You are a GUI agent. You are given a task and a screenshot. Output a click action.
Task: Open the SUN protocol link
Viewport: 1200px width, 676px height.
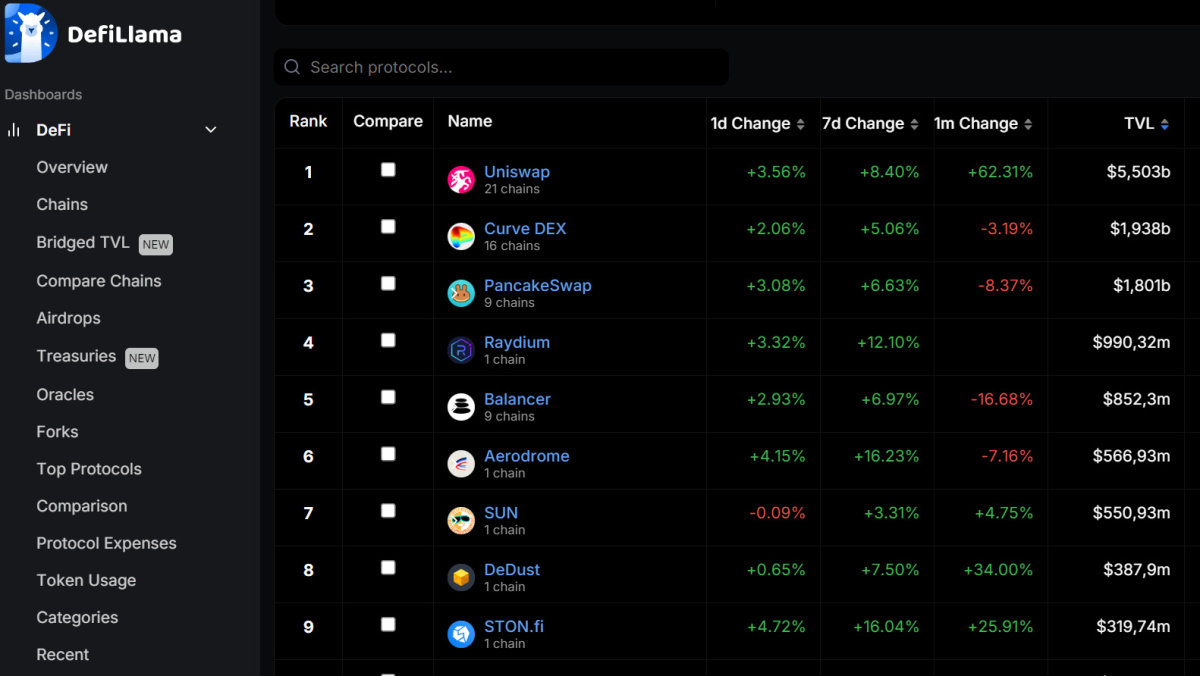(501, 513)
